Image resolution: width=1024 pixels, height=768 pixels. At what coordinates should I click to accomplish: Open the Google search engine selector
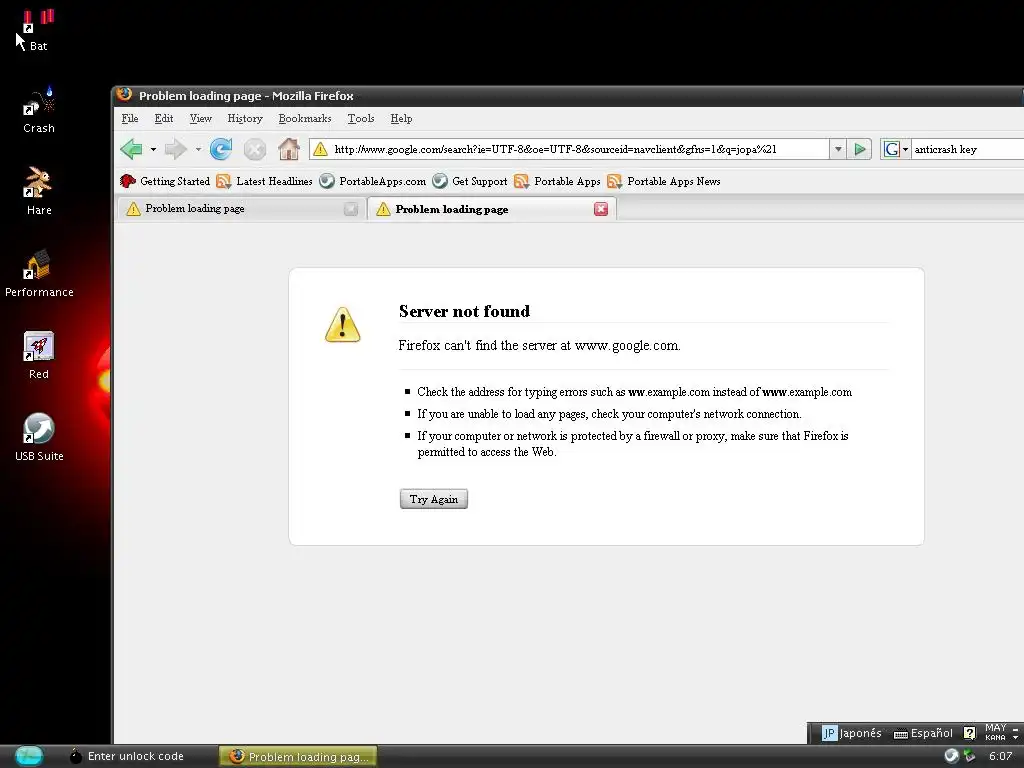click(x=895, y=150)
